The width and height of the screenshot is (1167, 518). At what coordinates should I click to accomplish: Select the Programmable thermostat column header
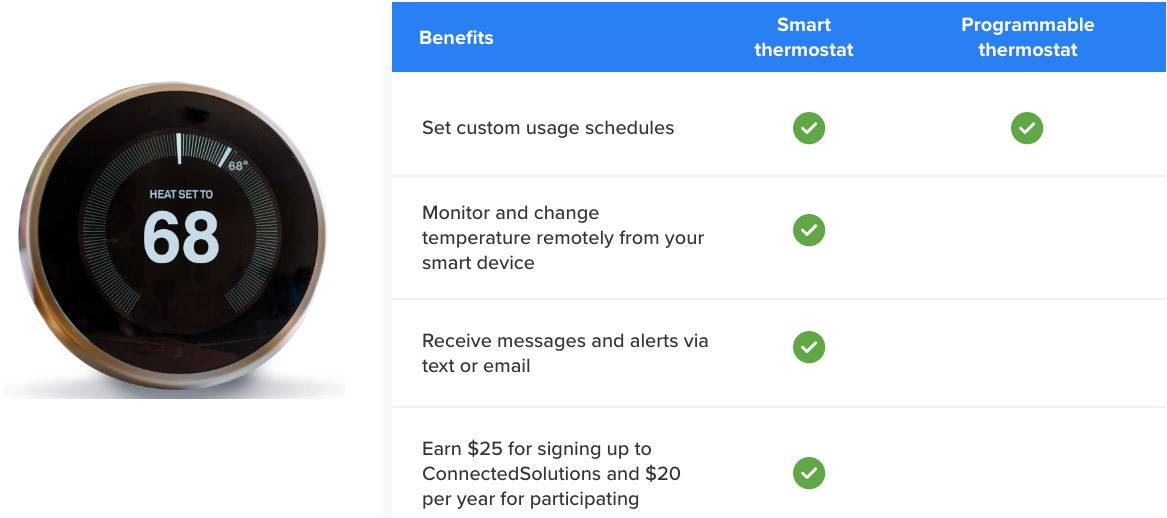point(1028,37)
